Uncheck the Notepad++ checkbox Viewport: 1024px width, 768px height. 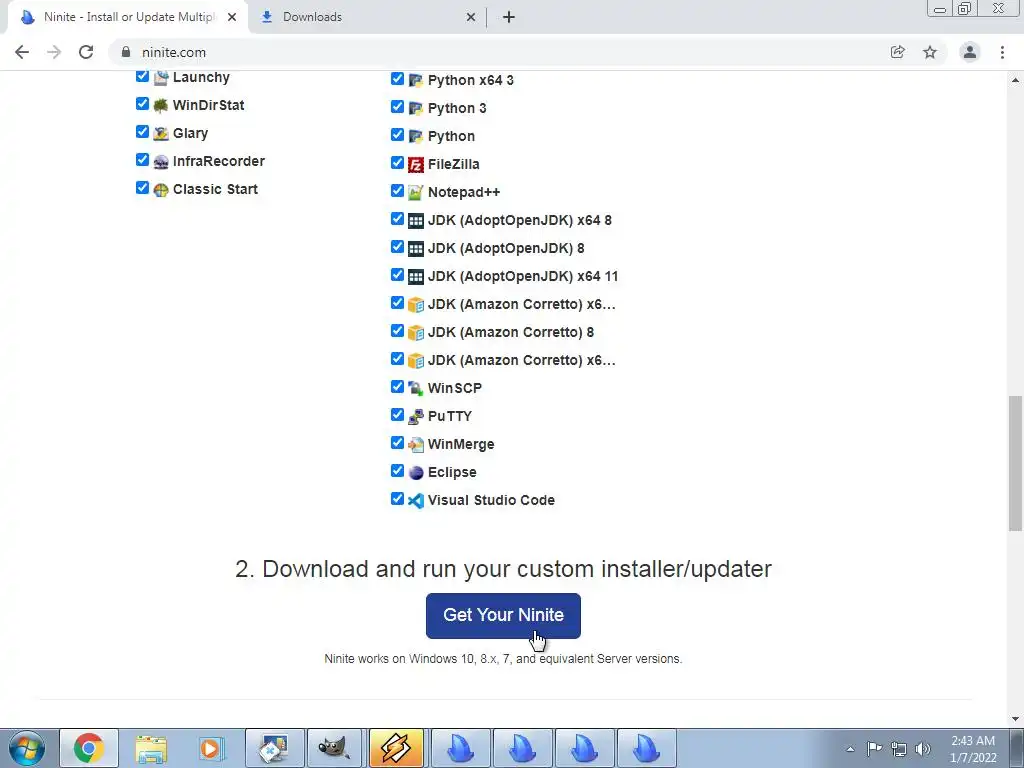(x=397, y=191)
